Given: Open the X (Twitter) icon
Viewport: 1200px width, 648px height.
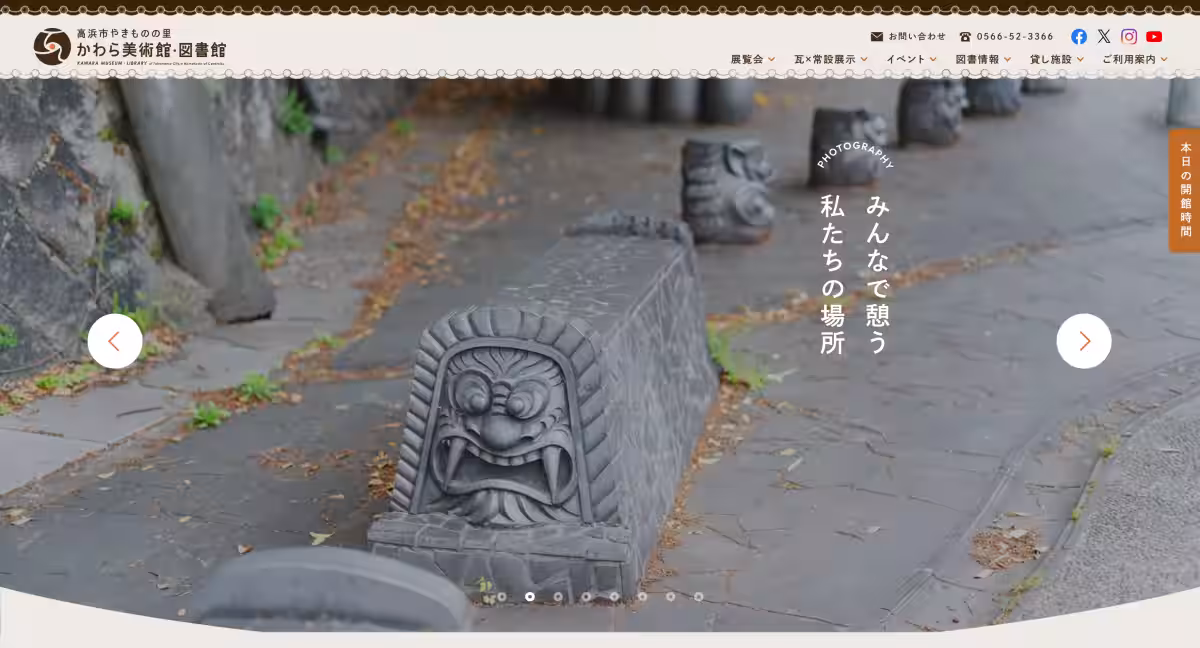Looking at the screenshot, I should 1104,36.
